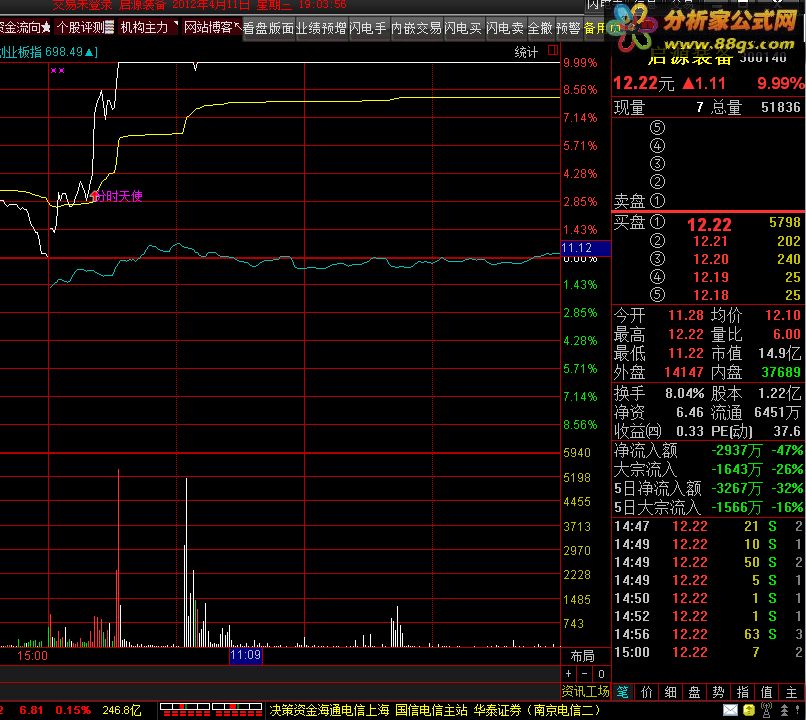Open the 机构主力 tab
806x720 pixels.
tap(148, 27)
